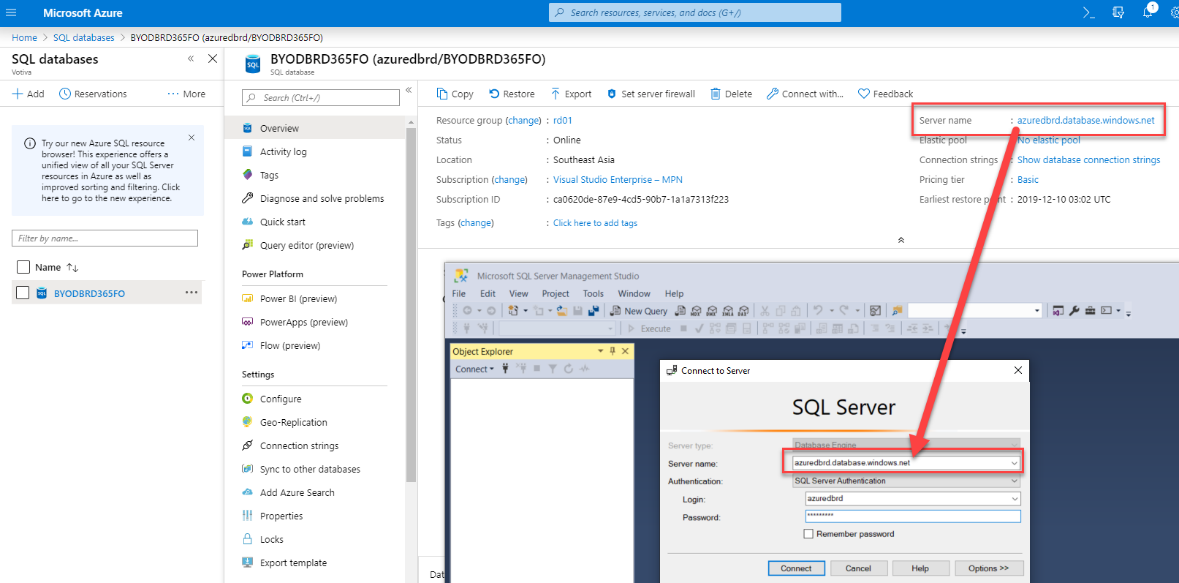Open Feedback from the toolbar
The image size is (1179, 583).
pos(885,94)
